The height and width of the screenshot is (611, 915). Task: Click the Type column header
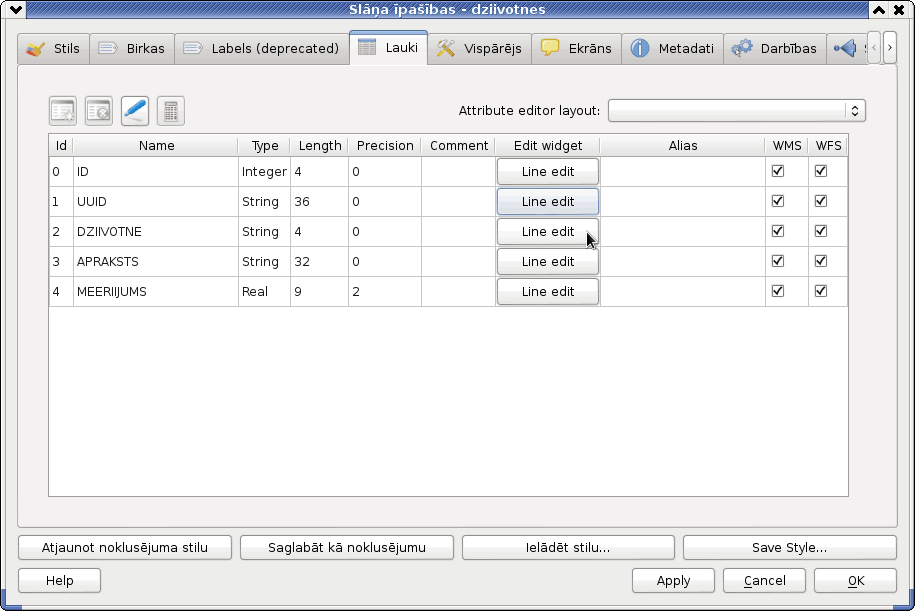(264, 146)
